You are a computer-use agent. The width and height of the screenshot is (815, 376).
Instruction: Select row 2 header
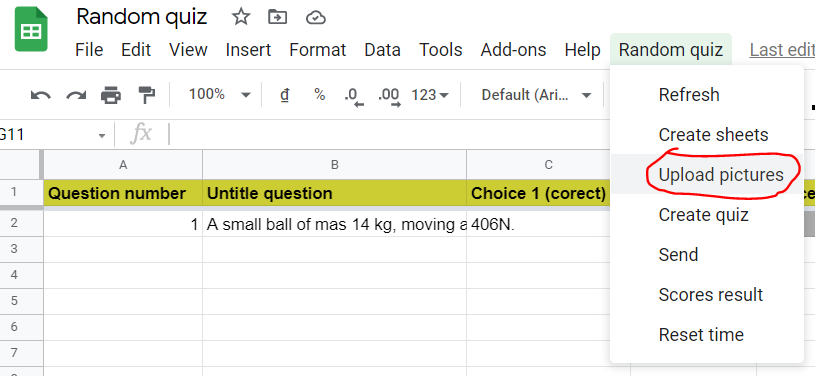(21, 224)
